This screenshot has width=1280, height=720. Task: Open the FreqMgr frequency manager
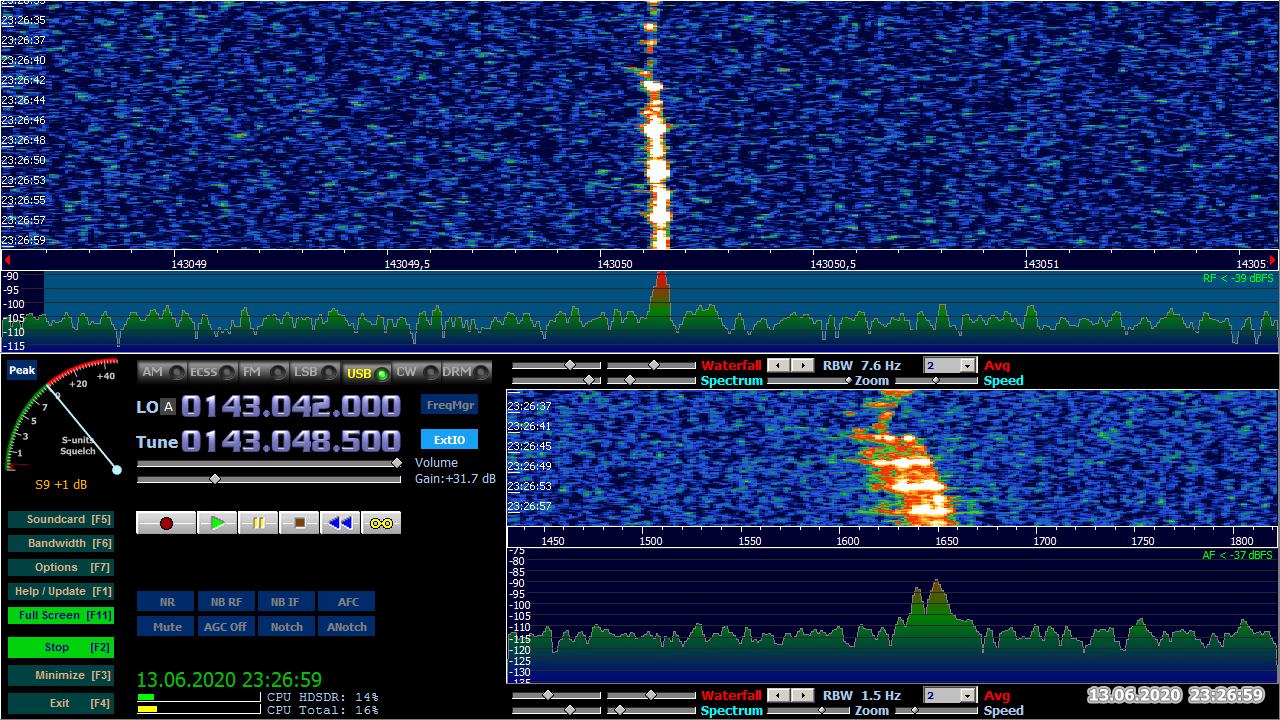449,406
